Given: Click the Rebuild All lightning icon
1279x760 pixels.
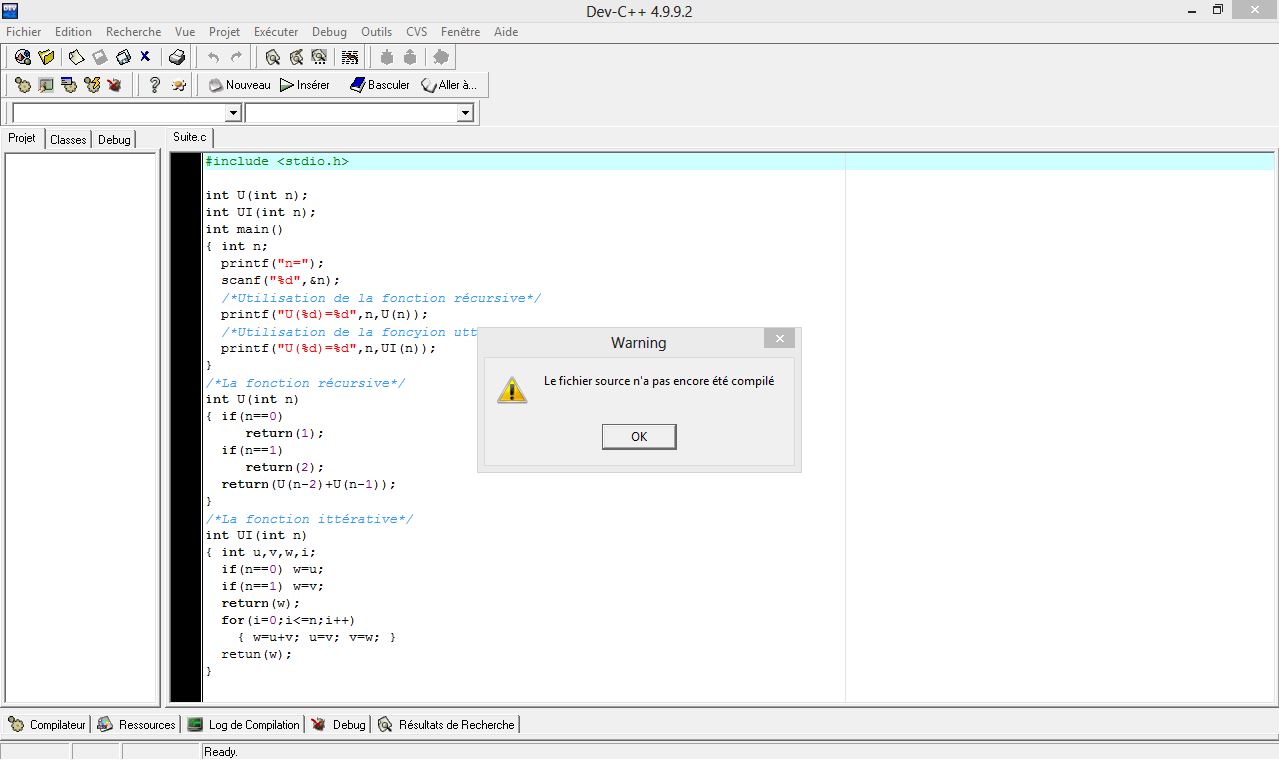Looking at the screenshot, I should click(x=92, y=85).
